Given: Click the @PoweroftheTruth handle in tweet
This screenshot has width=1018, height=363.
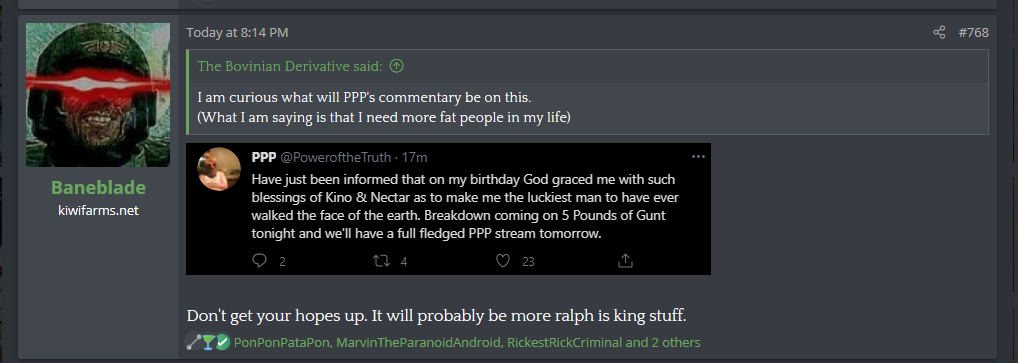Looking at the screenshot, I should 336,157.
